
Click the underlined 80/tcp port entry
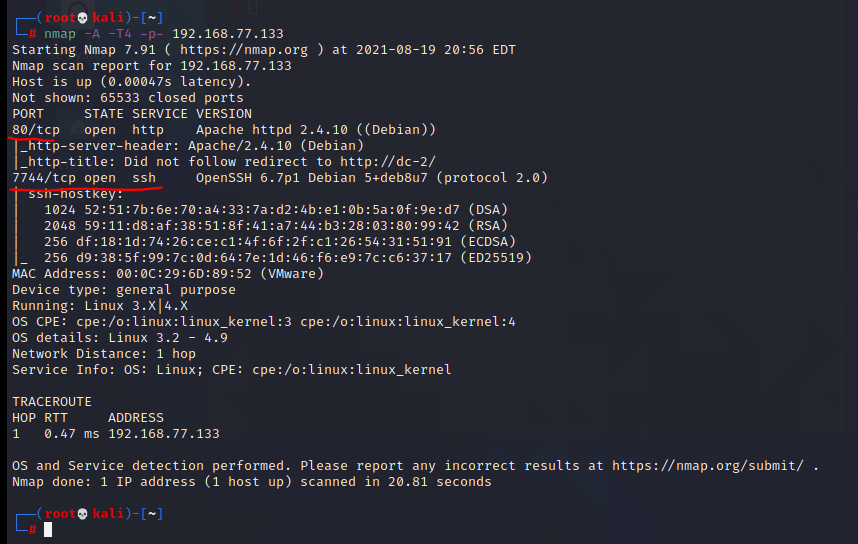(x=36, y=130)
